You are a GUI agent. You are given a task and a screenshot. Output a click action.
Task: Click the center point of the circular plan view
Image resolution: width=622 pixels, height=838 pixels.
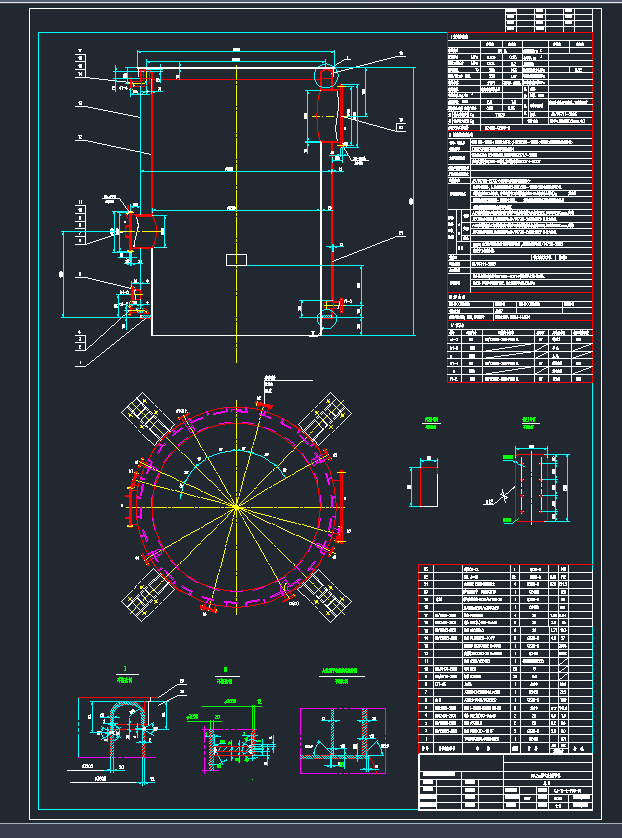pos(236,507)
